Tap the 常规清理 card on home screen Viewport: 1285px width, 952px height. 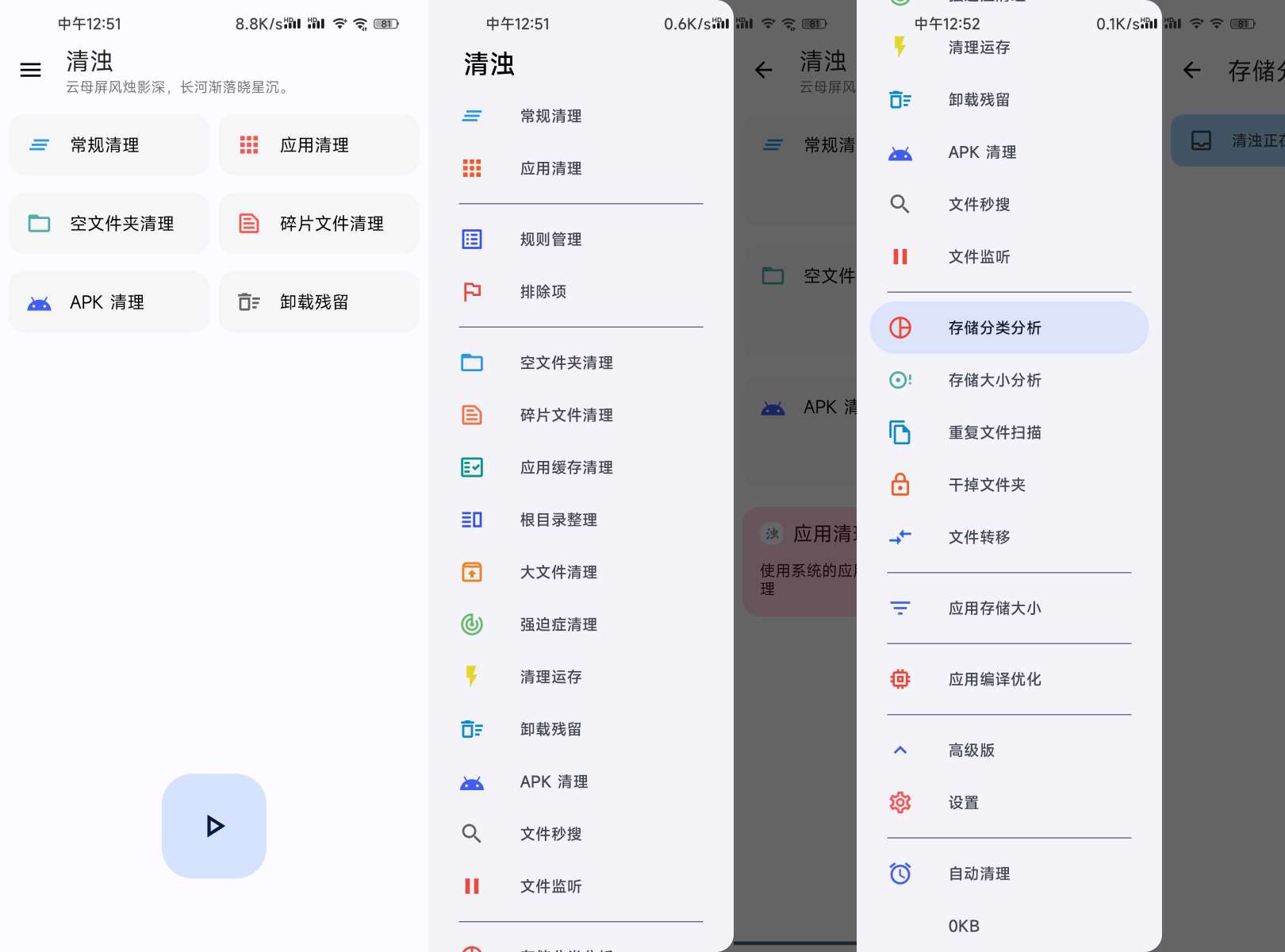click(x=109, y=145)
